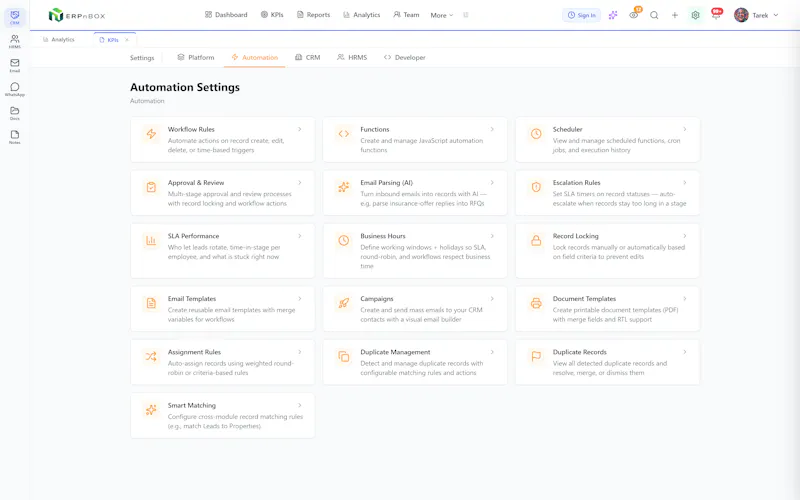Viewport: 800px width, 500px height.
Task: Click the Document Templates printer icon
Action: (536, 303)
